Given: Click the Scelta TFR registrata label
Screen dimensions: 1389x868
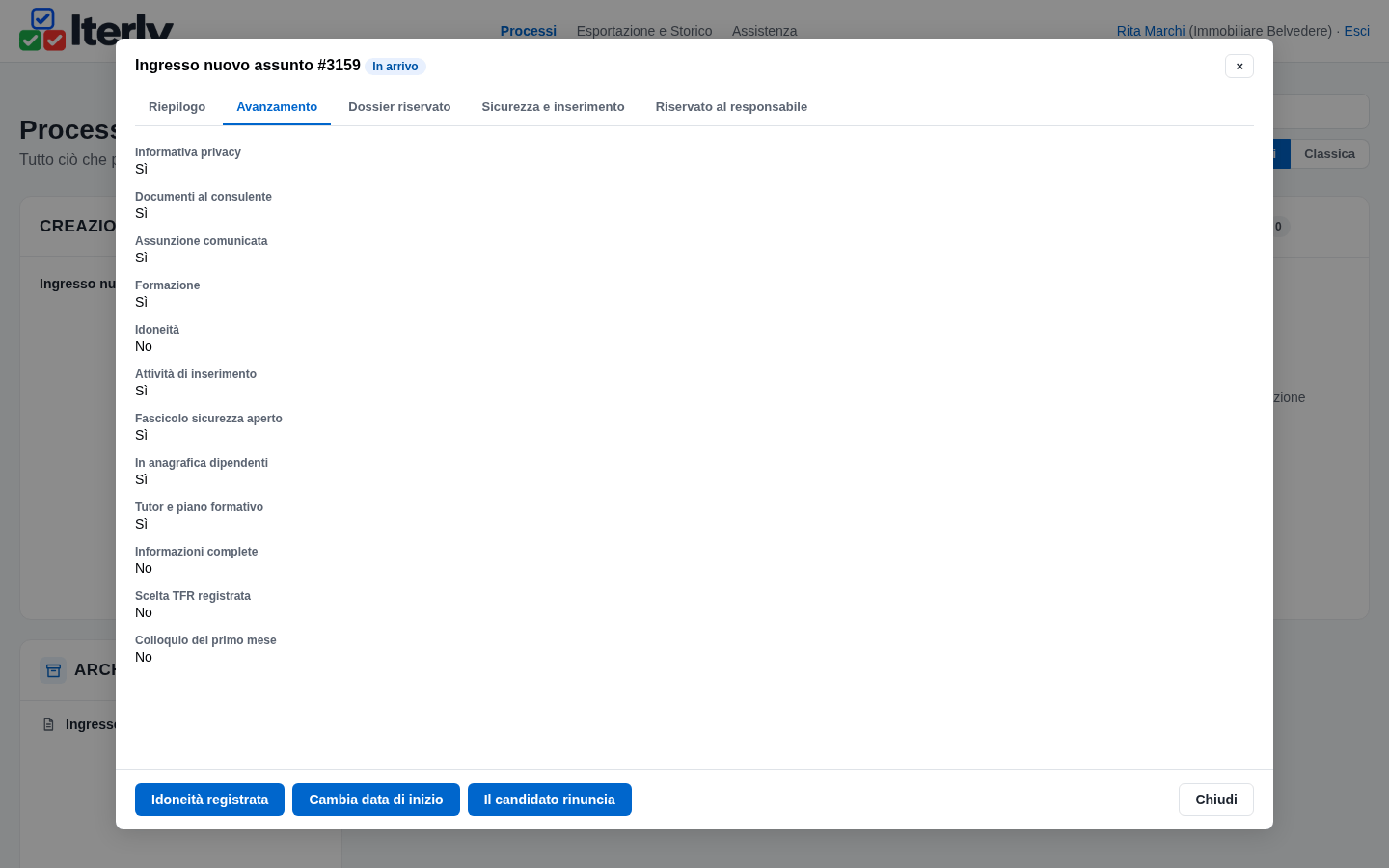Looking at the screenshot, I should (x=193, y=596).
